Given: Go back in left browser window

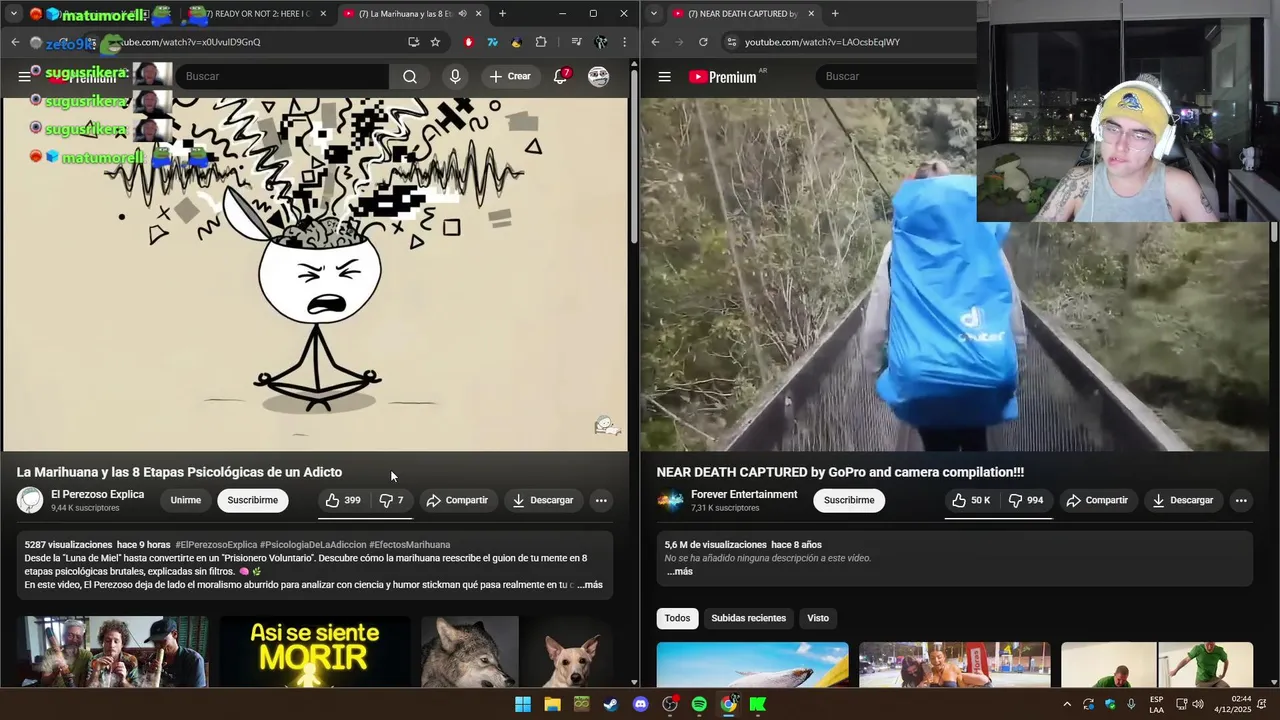Looking at the screenshot, I should tap(15, 42).
